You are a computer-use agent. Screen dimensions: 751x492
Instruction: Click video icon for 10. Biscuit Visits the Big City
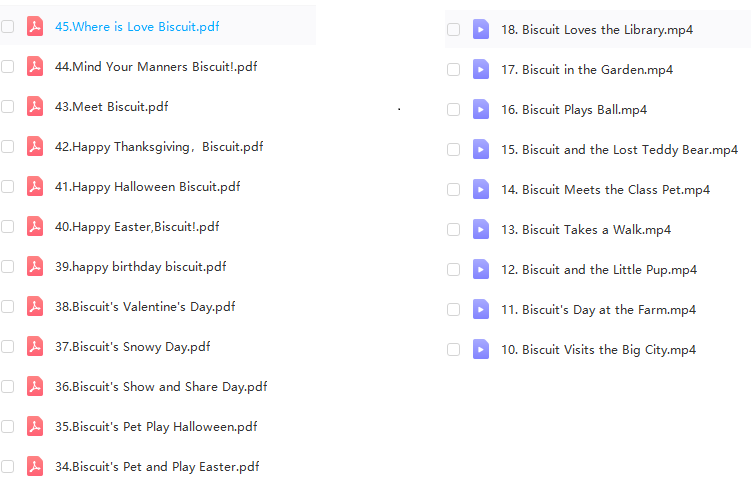481,349
